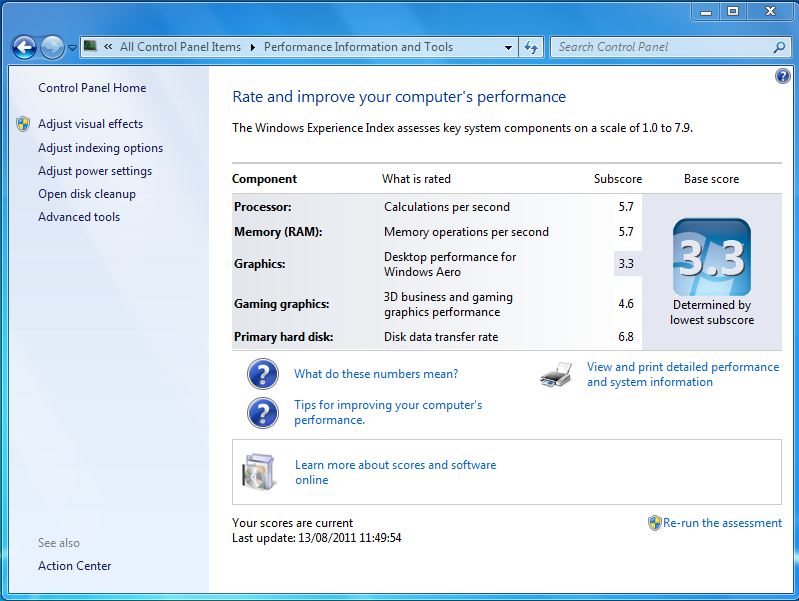Click the shield icon by Re-run assessment
This screenshot has height=601, width=799.
point(654,523)
